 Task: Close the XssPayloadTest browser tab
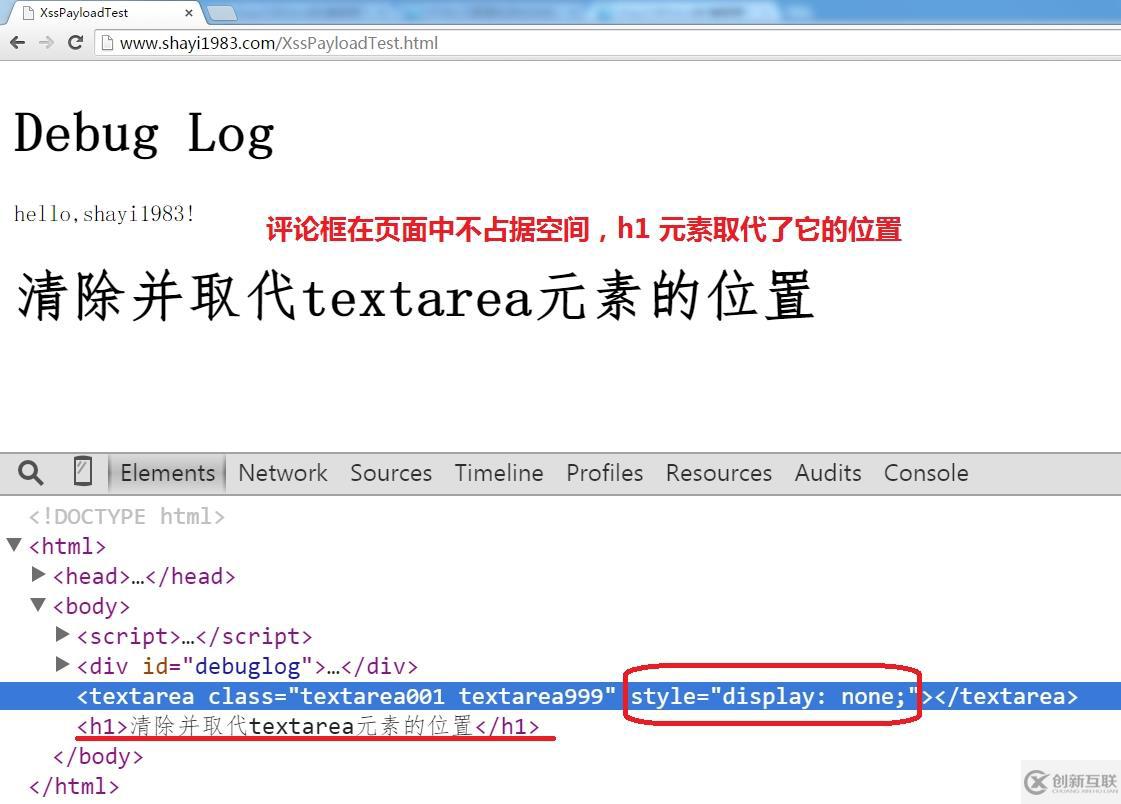[189, 13]
